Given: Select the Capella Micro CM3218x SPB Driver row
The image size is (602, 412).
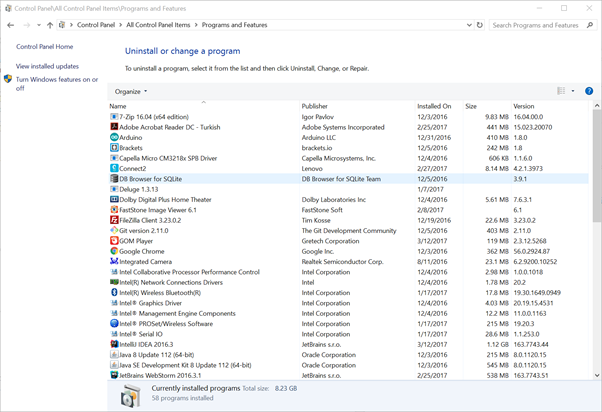Looking at the screenshot, I should [348, 158].
